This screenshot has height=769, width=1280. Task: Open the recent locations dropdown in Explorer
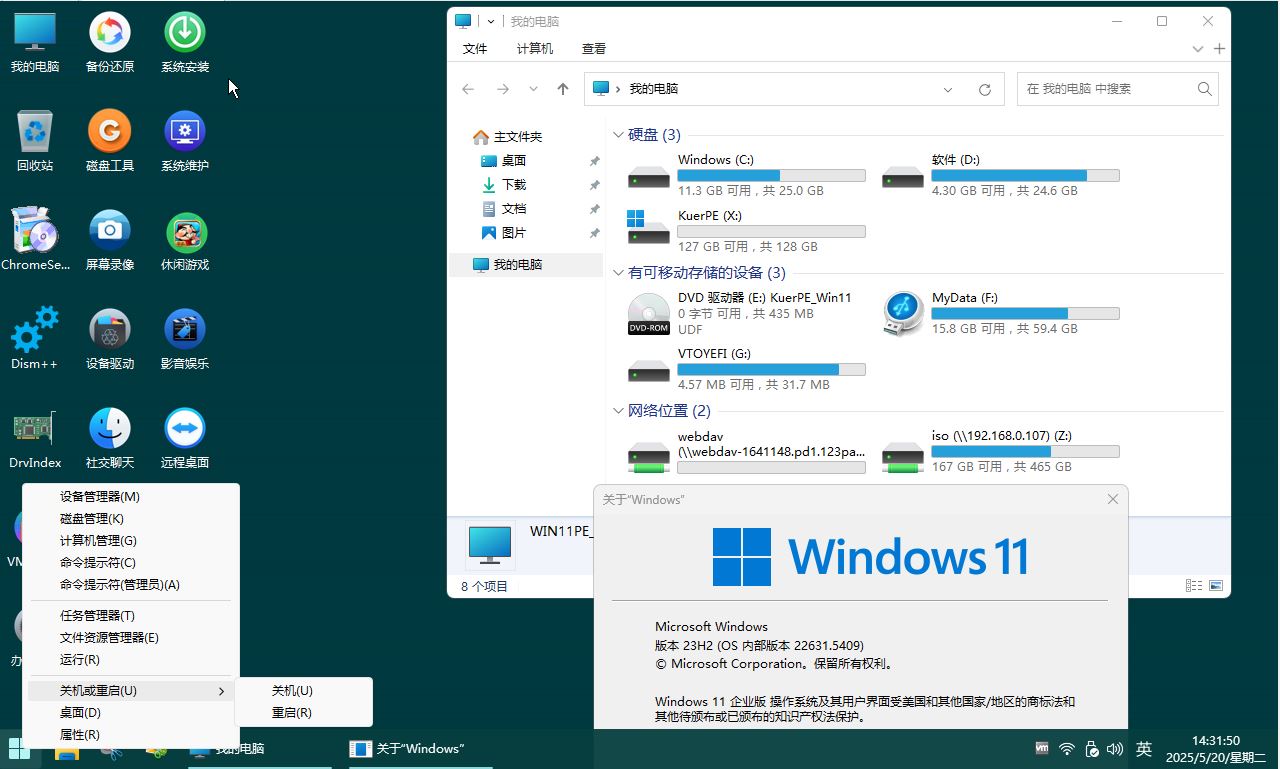pyautogui.click(x=533, y=89)
